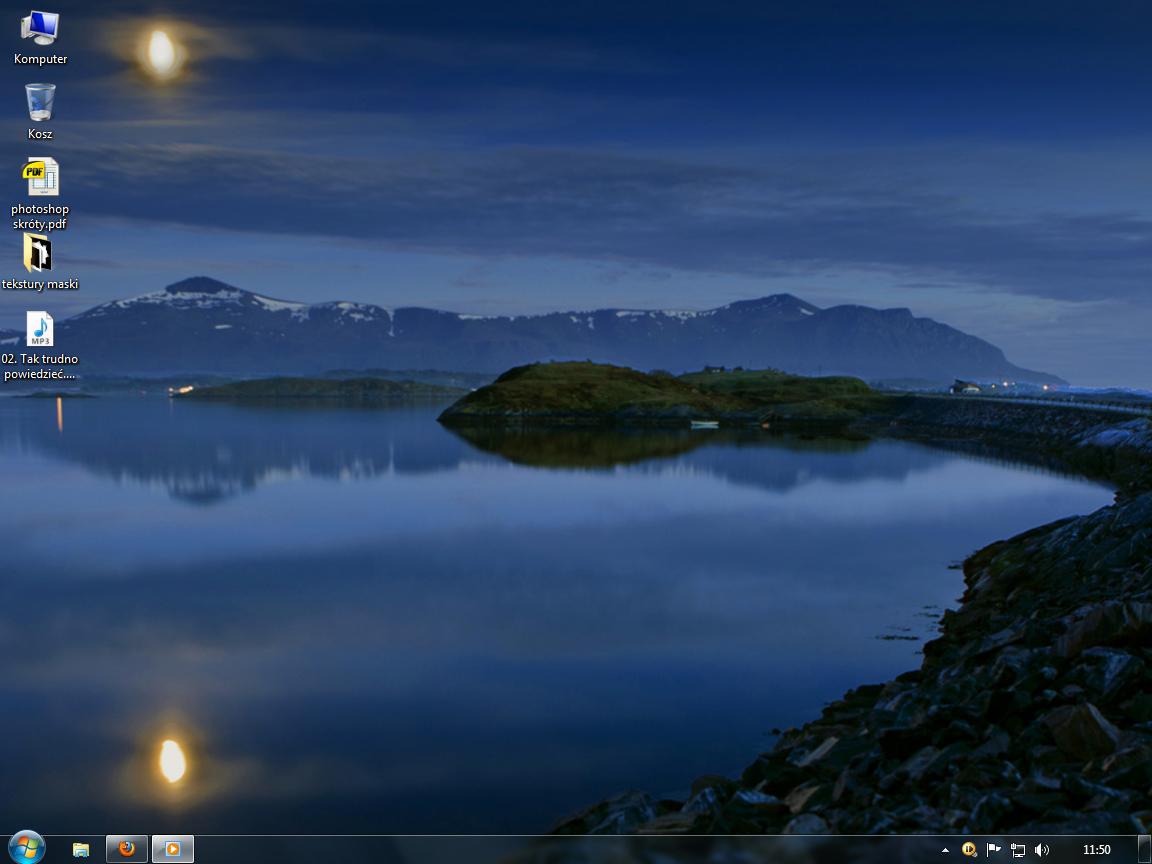
Task: Select the tekstury maski folder icon
Action: pos(38,253)
